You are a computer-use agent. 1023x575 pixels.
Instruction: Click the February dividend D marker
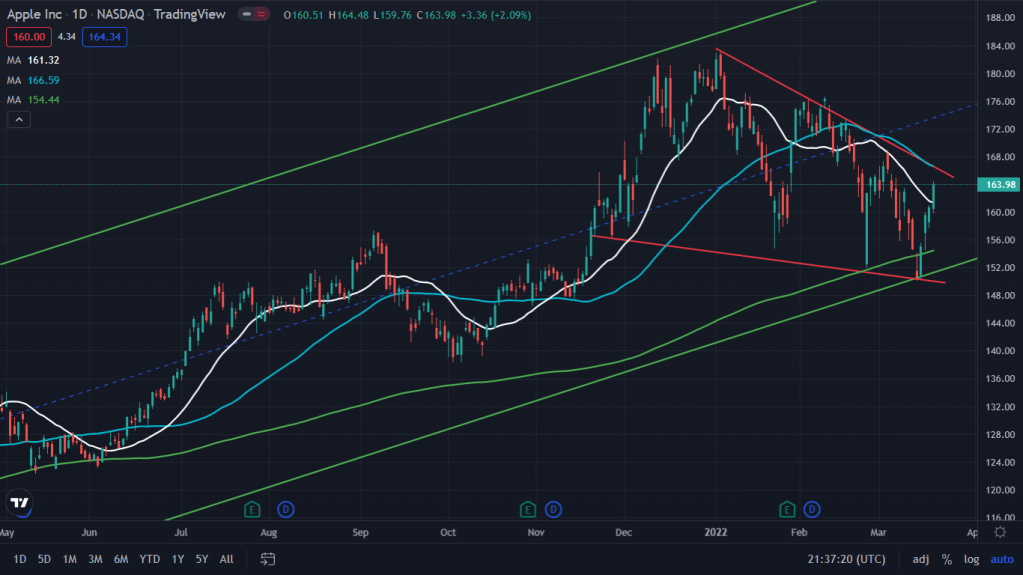pyautogui.click(x=812, y=509)
